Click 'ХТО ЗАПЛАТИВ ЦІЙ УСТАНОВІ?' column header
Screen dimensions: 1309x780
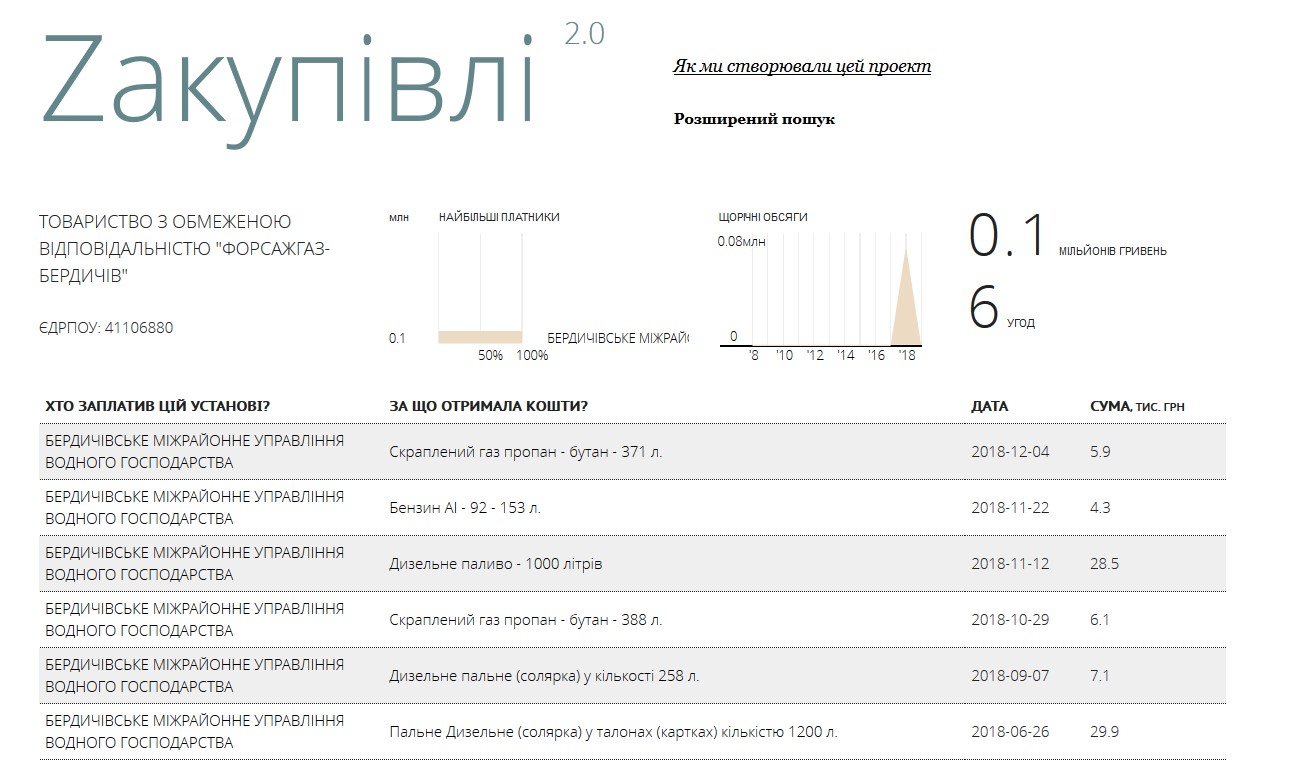point(157,407)
